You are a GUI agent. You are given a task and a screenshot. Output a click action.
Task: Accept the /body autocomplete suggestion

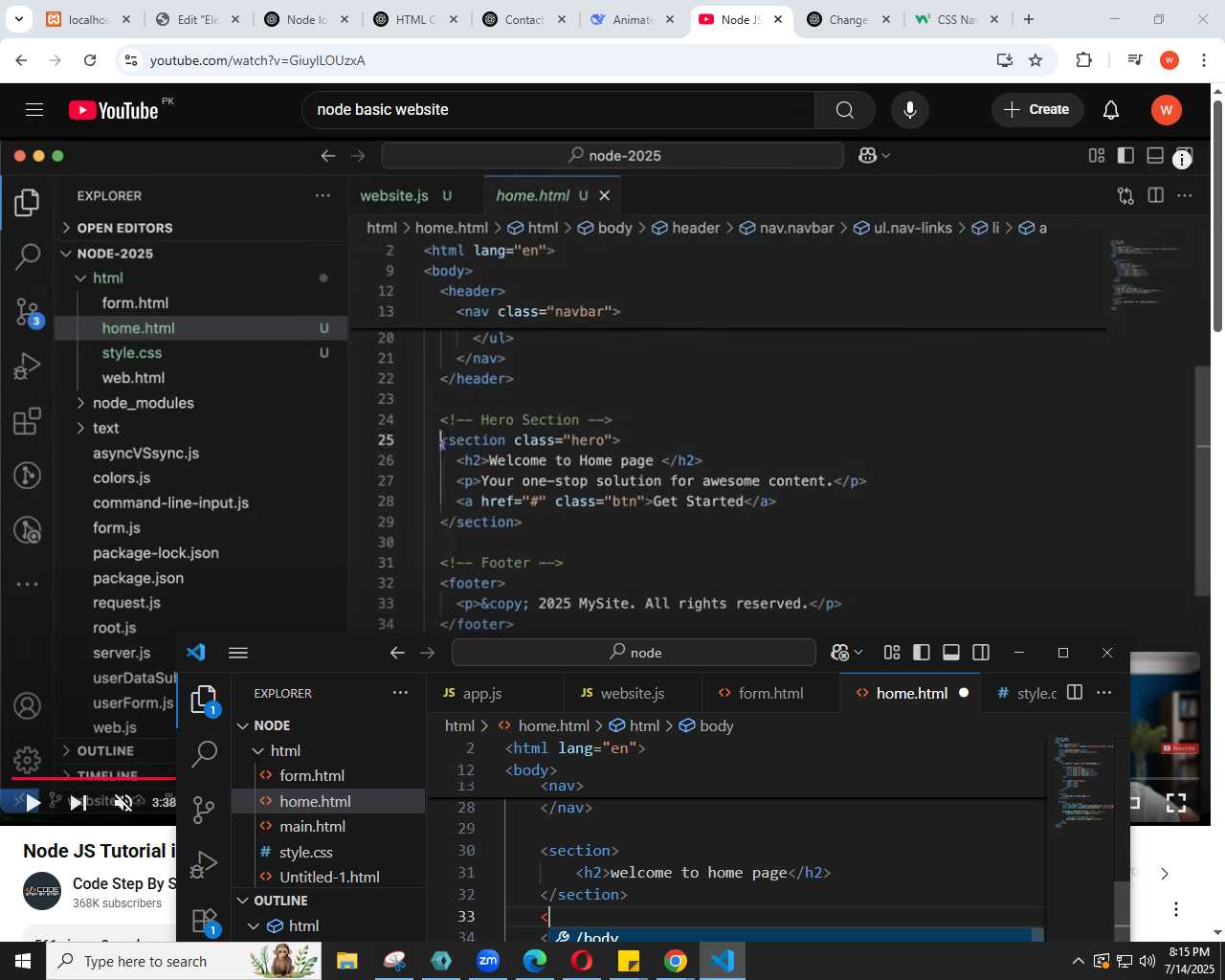(794, 937)
